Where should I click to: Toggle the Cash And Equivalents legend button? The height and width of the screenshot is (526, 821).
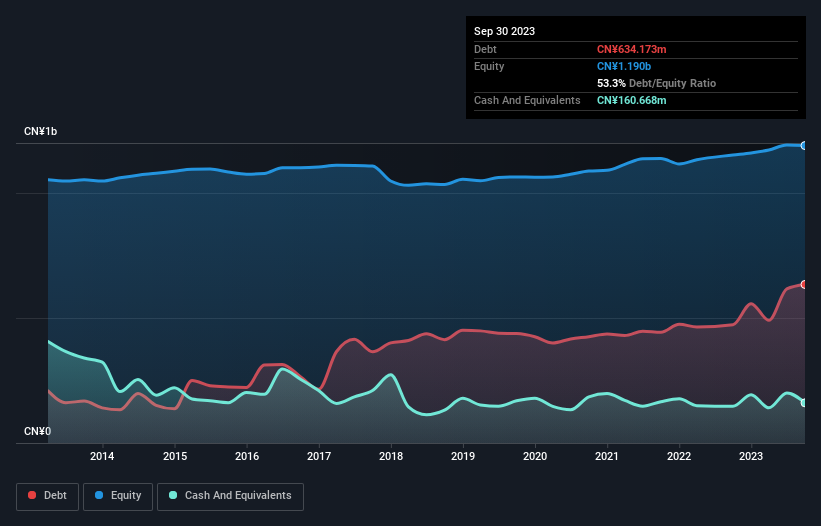coord(230,496)
